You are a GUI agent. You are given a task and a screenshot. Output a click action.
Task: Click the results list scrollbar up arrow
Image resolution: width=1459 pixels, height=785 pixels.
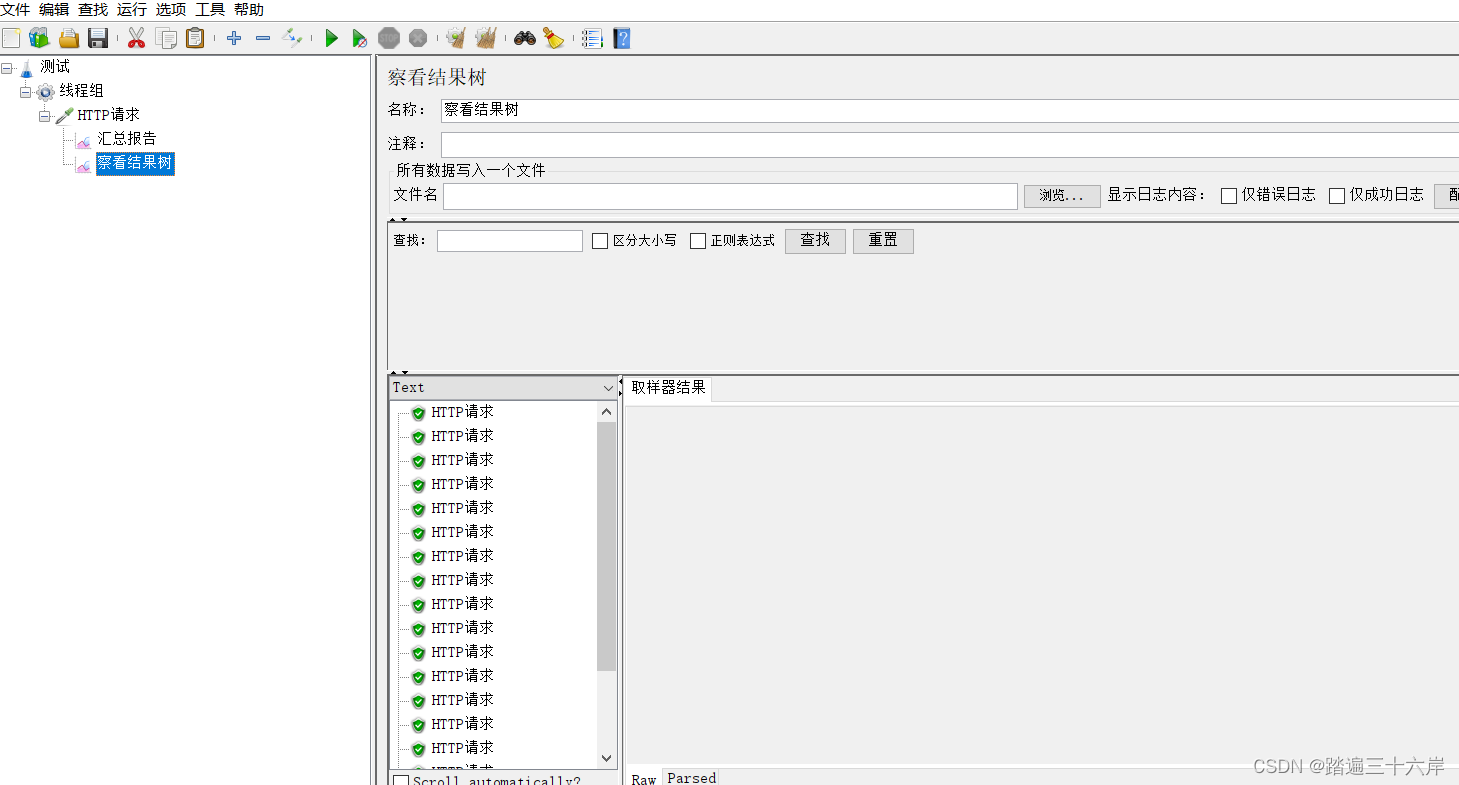tap(607, 412)
